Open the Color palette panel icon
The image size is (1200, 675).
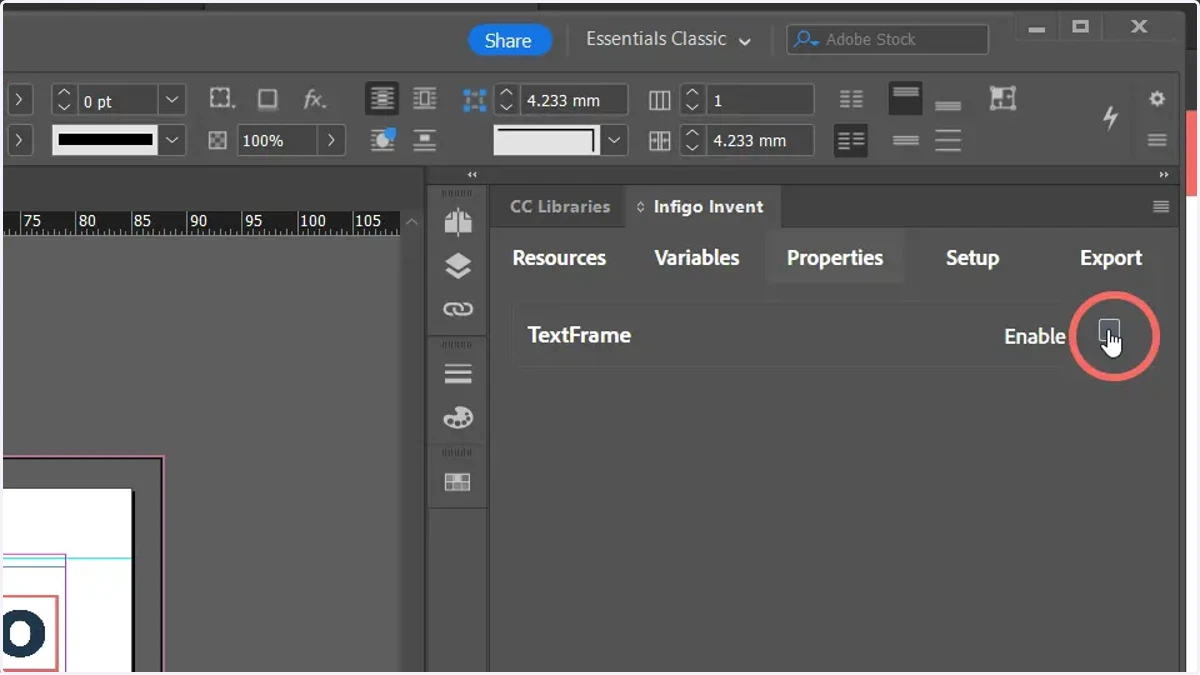tap(458, 418)
